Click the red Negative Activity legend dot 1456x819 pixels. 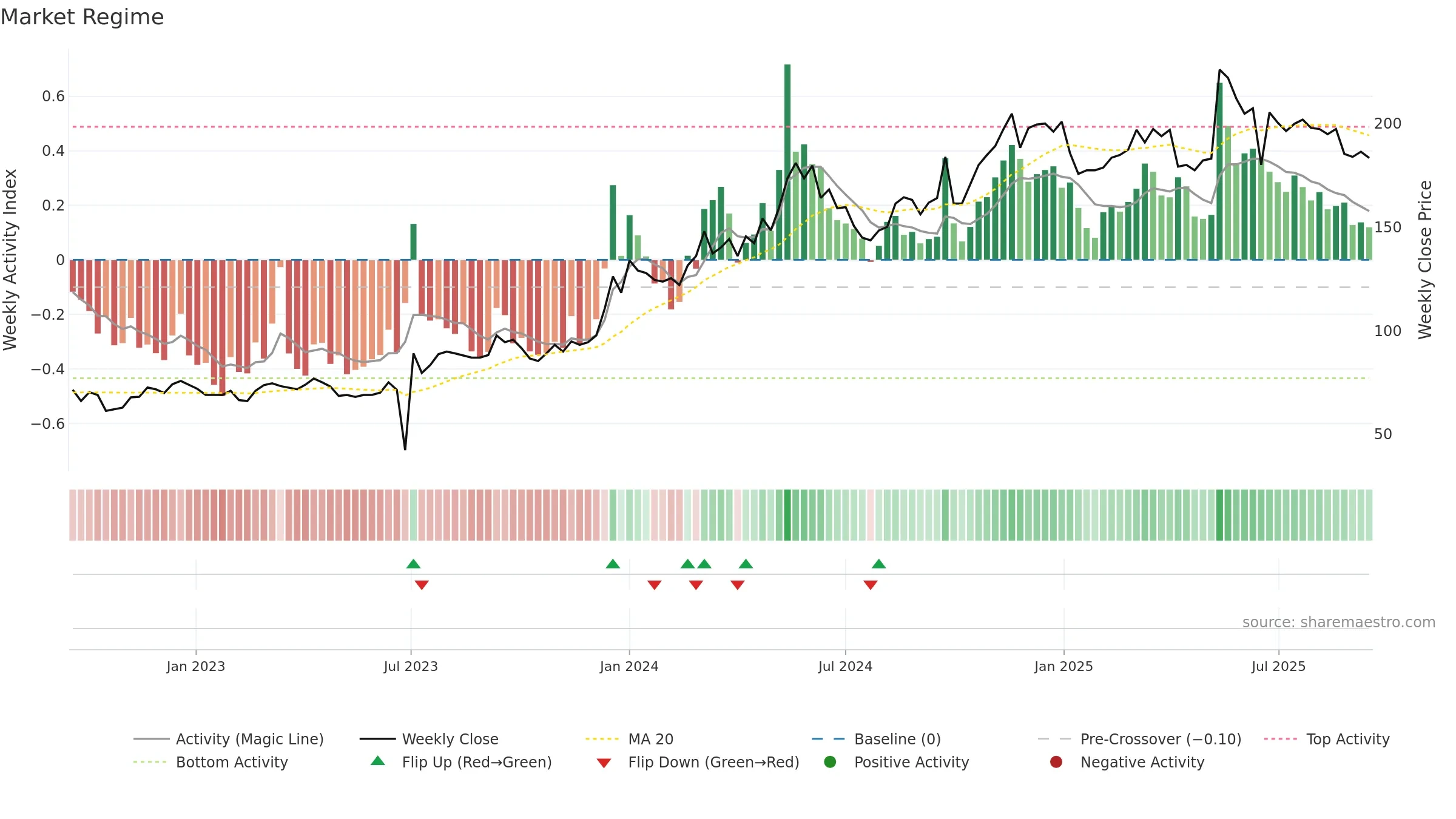coord(1056,762)
